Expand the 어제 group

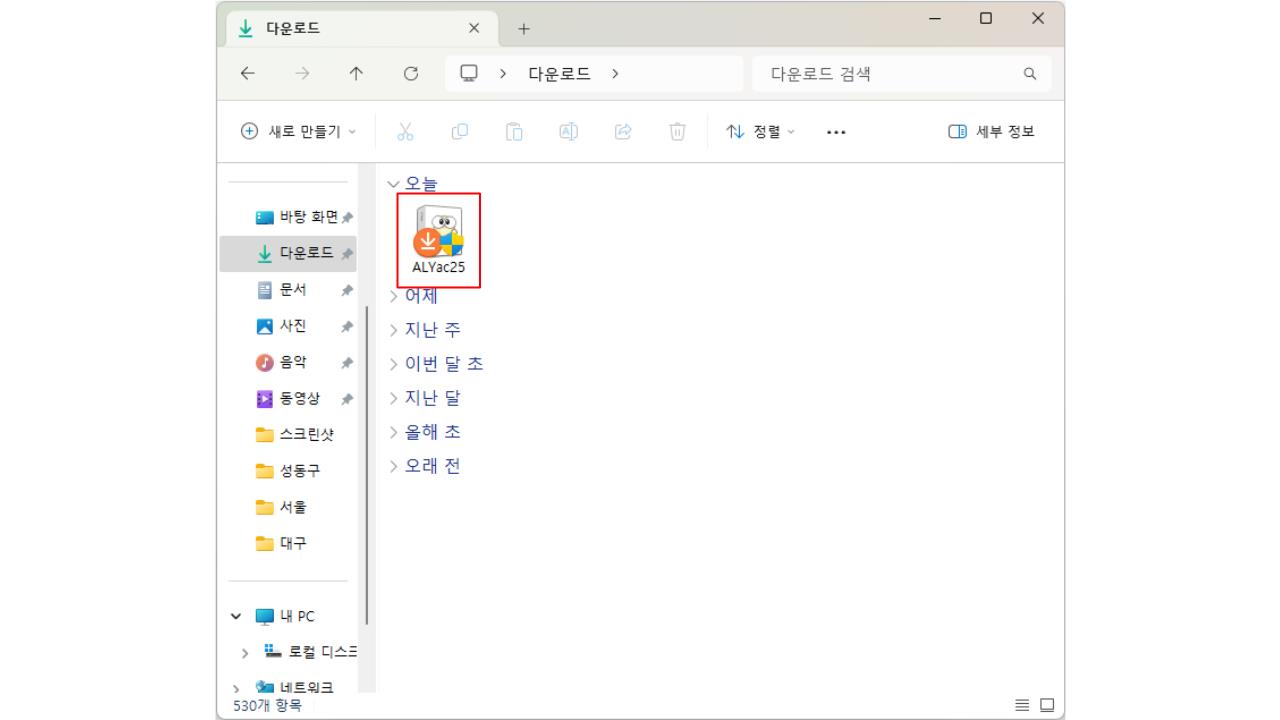[x=393, y=296]
